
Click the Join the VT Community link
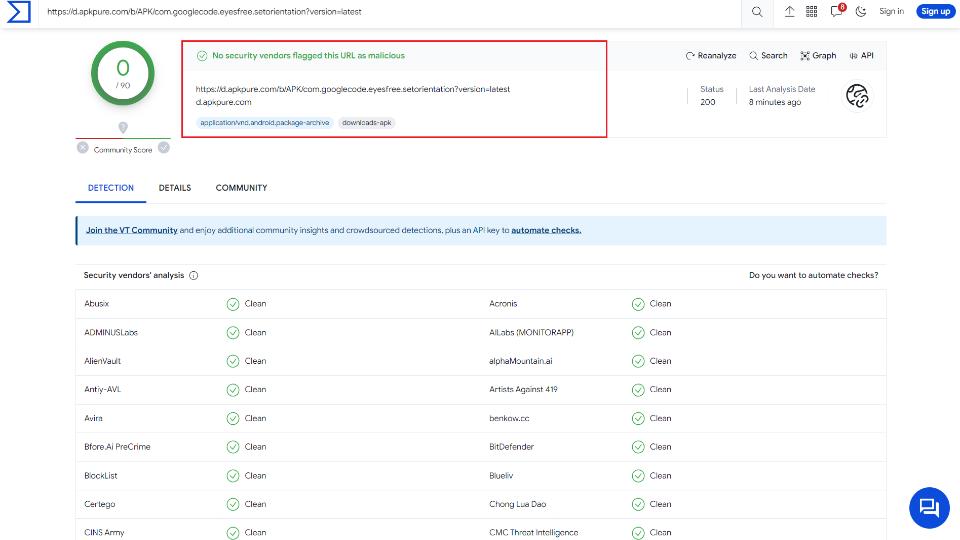coord(132,230)
